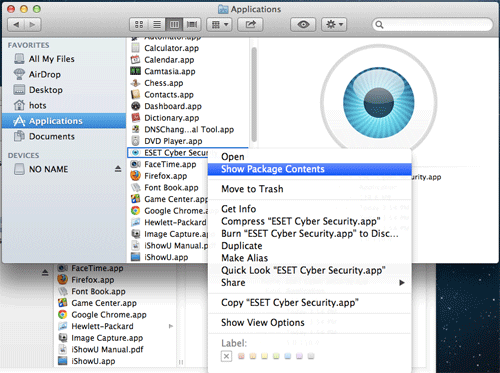Expand the Share submenu

pyautogui.click(x=310, y=283)
